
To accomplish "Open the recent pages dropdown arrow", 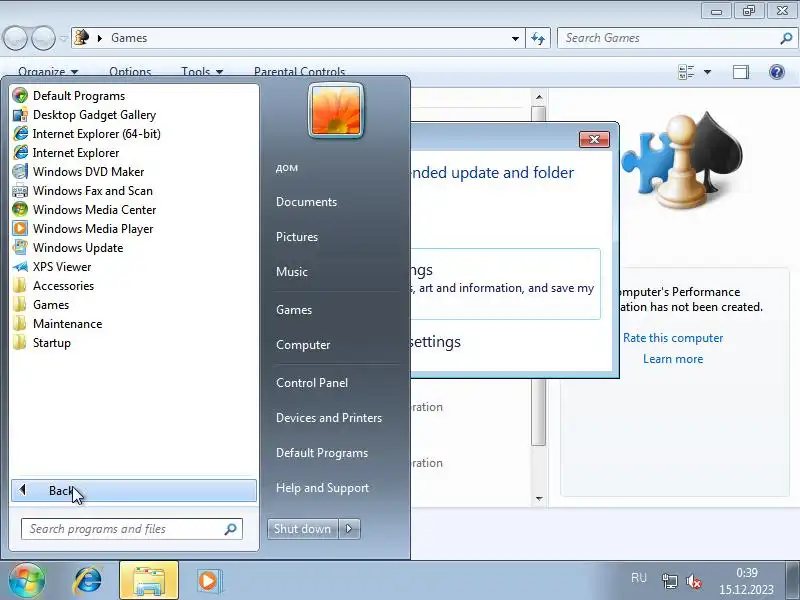I will click(x=64, y=38).
